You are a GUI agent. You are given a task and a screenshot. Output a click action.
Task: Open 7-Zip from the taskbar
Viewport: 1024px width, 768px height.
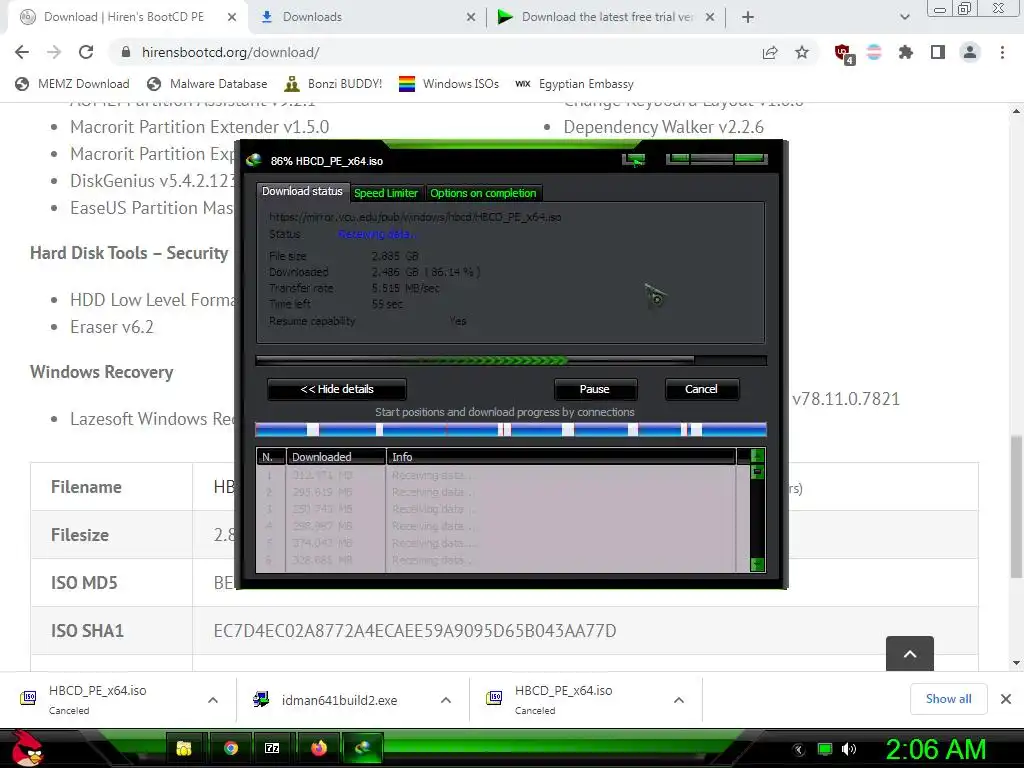tap(273, 748)
